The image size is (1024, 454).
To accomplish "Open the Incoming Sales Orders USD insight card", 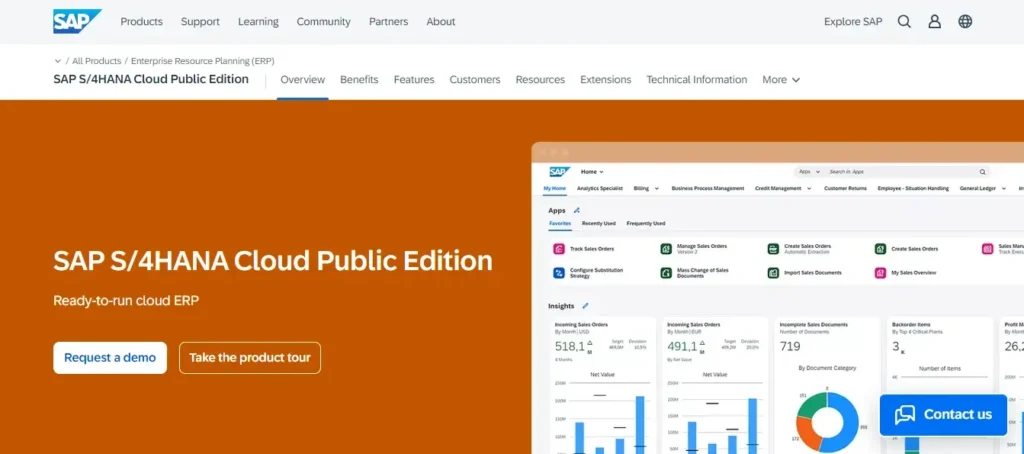I will click(x=601, y=385).
